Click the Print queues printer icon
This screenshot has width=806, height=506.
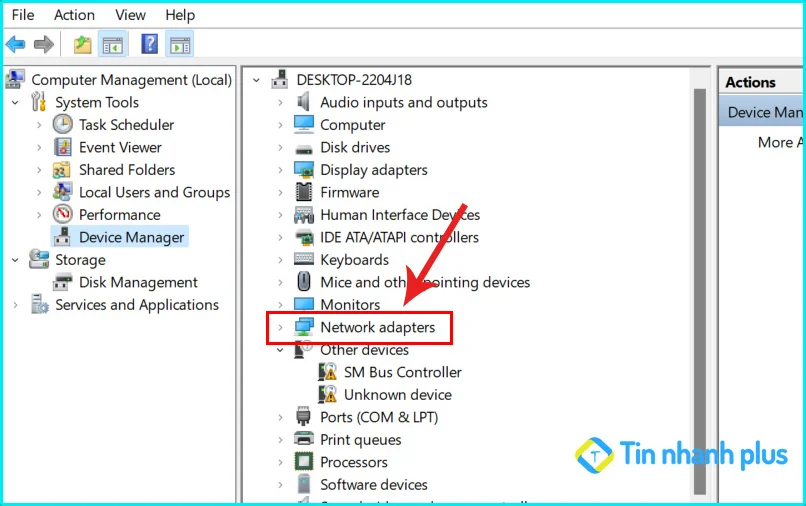click(x=304, y=439)
